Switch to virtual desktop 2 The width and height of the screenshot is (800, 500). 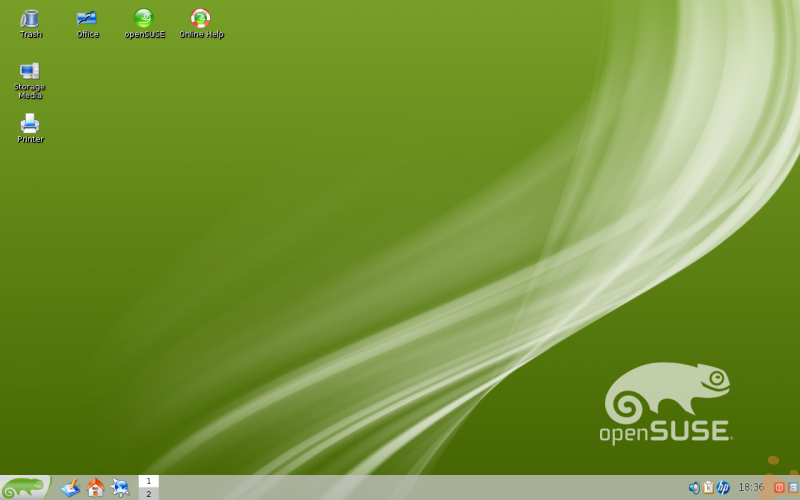click(148, 494)
